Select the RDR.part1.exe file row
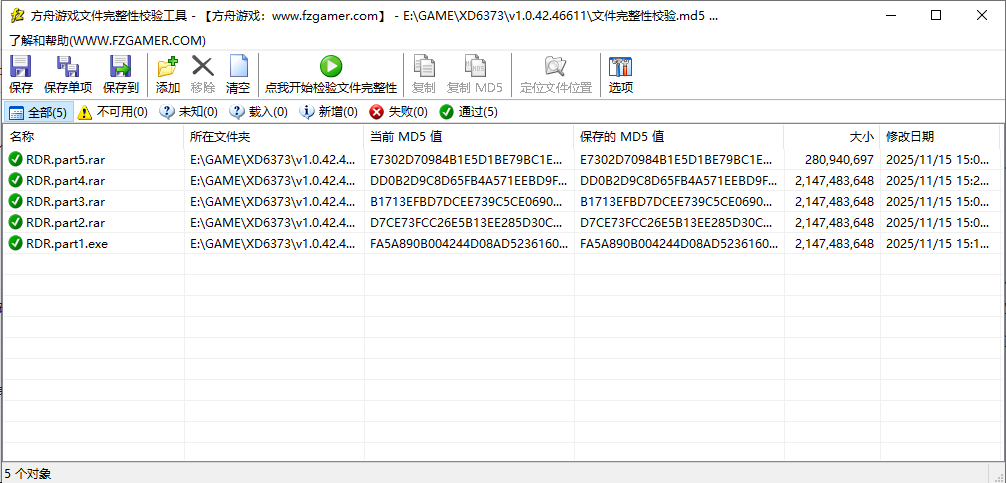Screen dimensions: 1006x483 pyautogui.click(x=67, y=243)
